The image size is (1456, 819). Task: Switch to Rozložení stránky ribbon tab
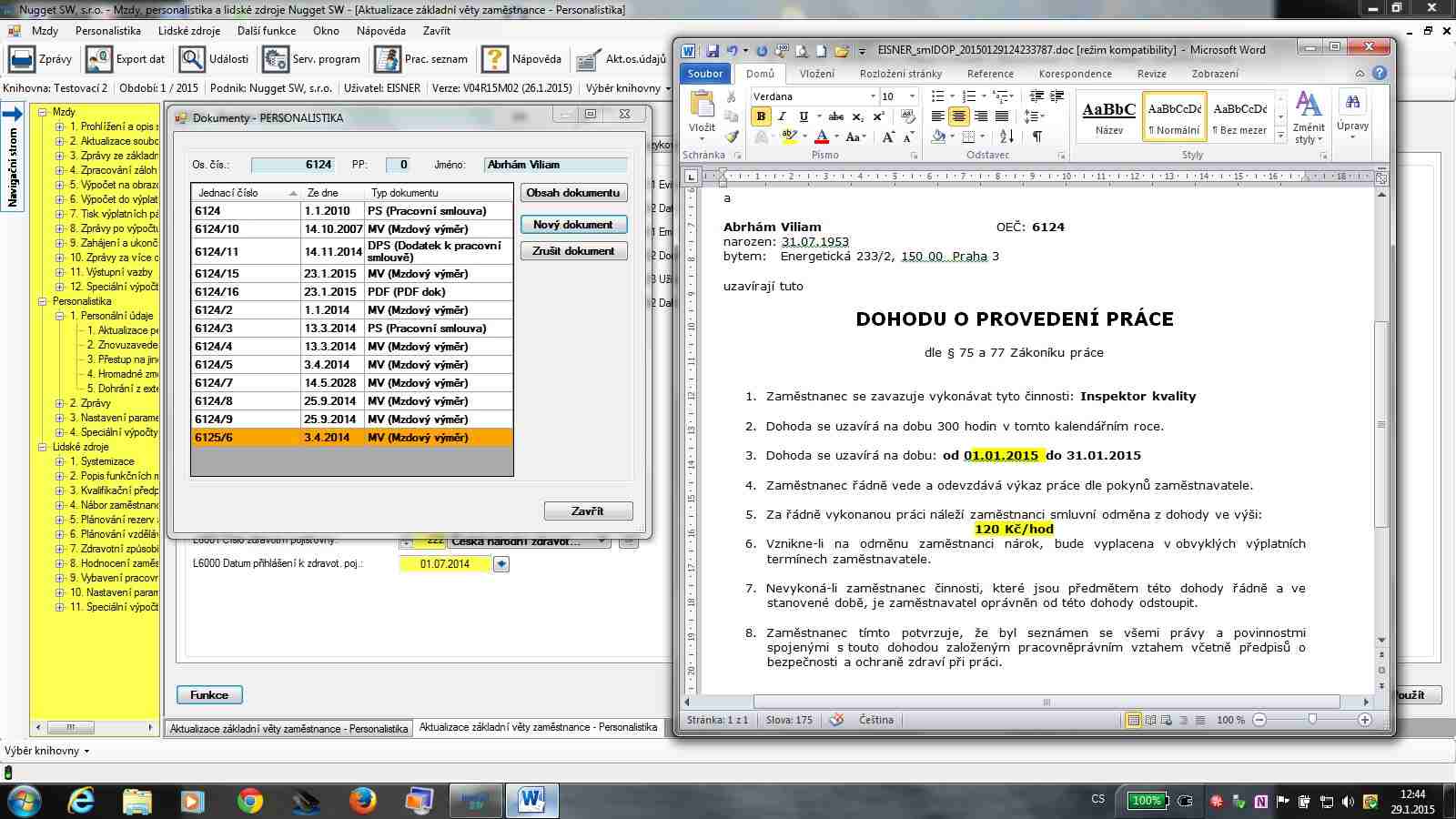click(901, 74)
